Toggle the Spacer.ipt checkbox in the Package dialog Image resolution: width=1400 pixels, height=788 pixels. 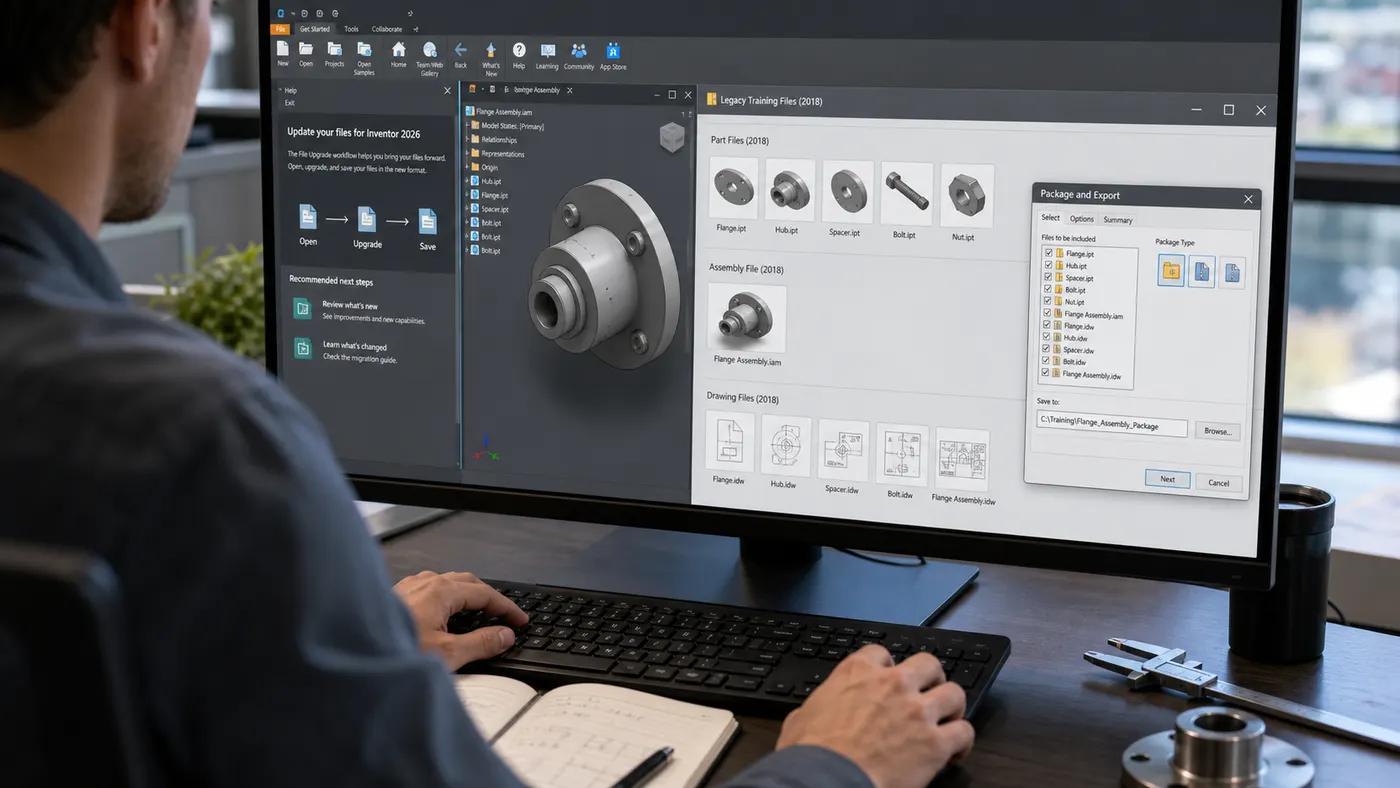pos(1048,277)
